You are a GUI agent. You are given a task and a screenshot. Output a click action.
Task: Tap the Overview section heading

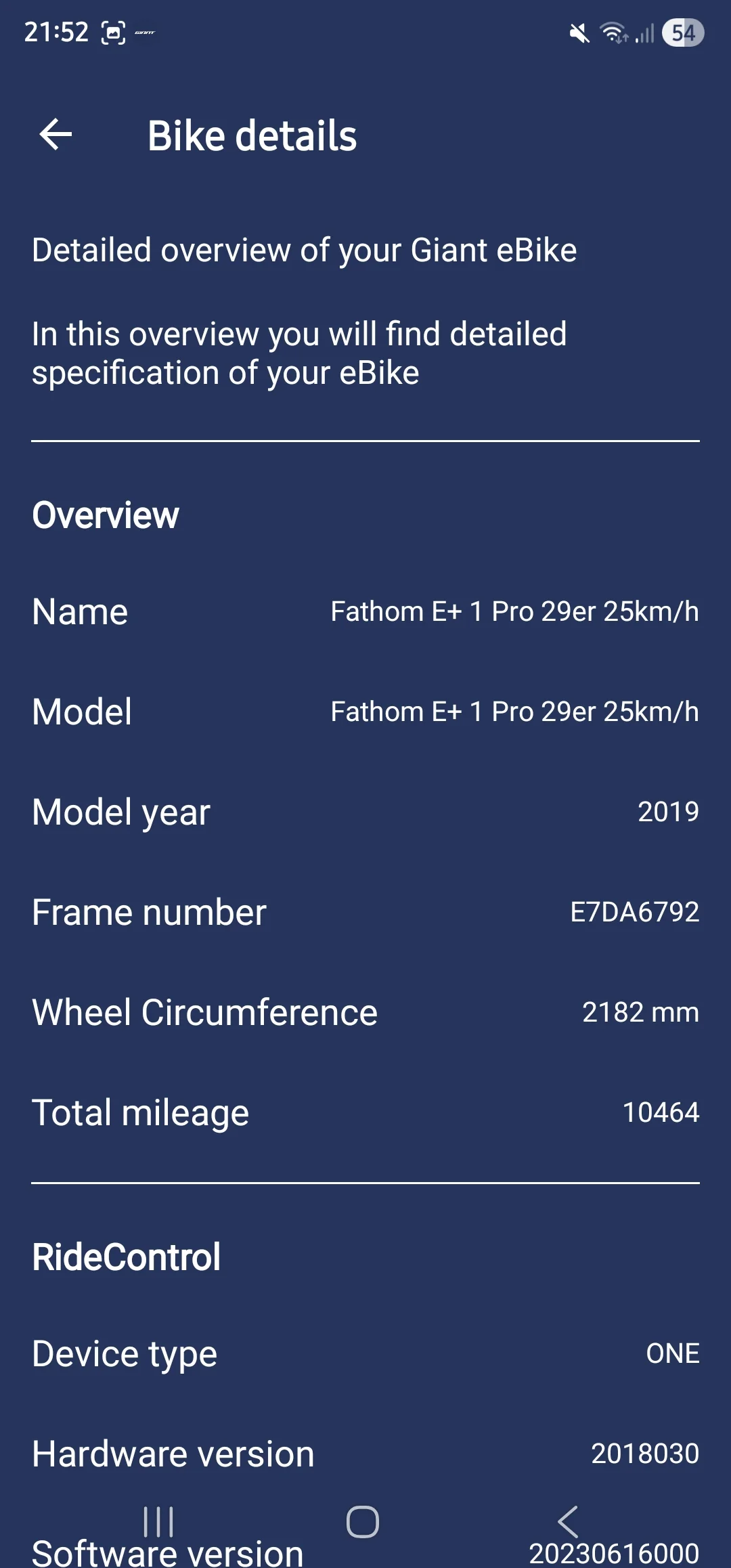106,515
